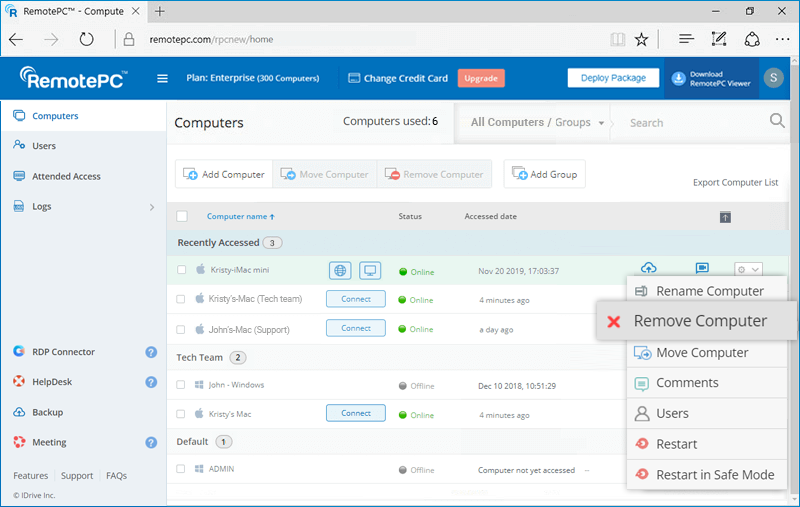
Task: Open FAQs footer link
Action: point(116,475)
